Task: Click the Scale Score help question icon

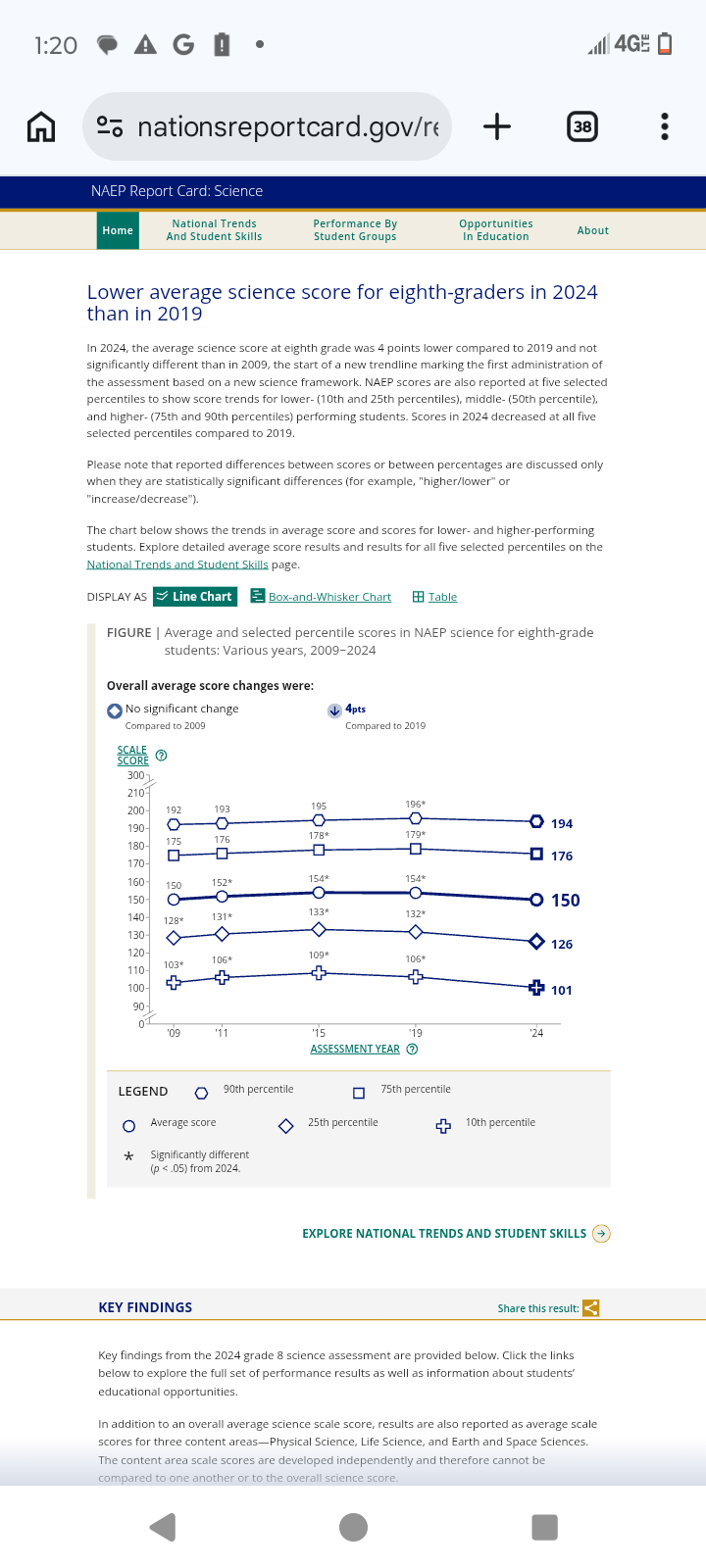Action: coord(162,756)
